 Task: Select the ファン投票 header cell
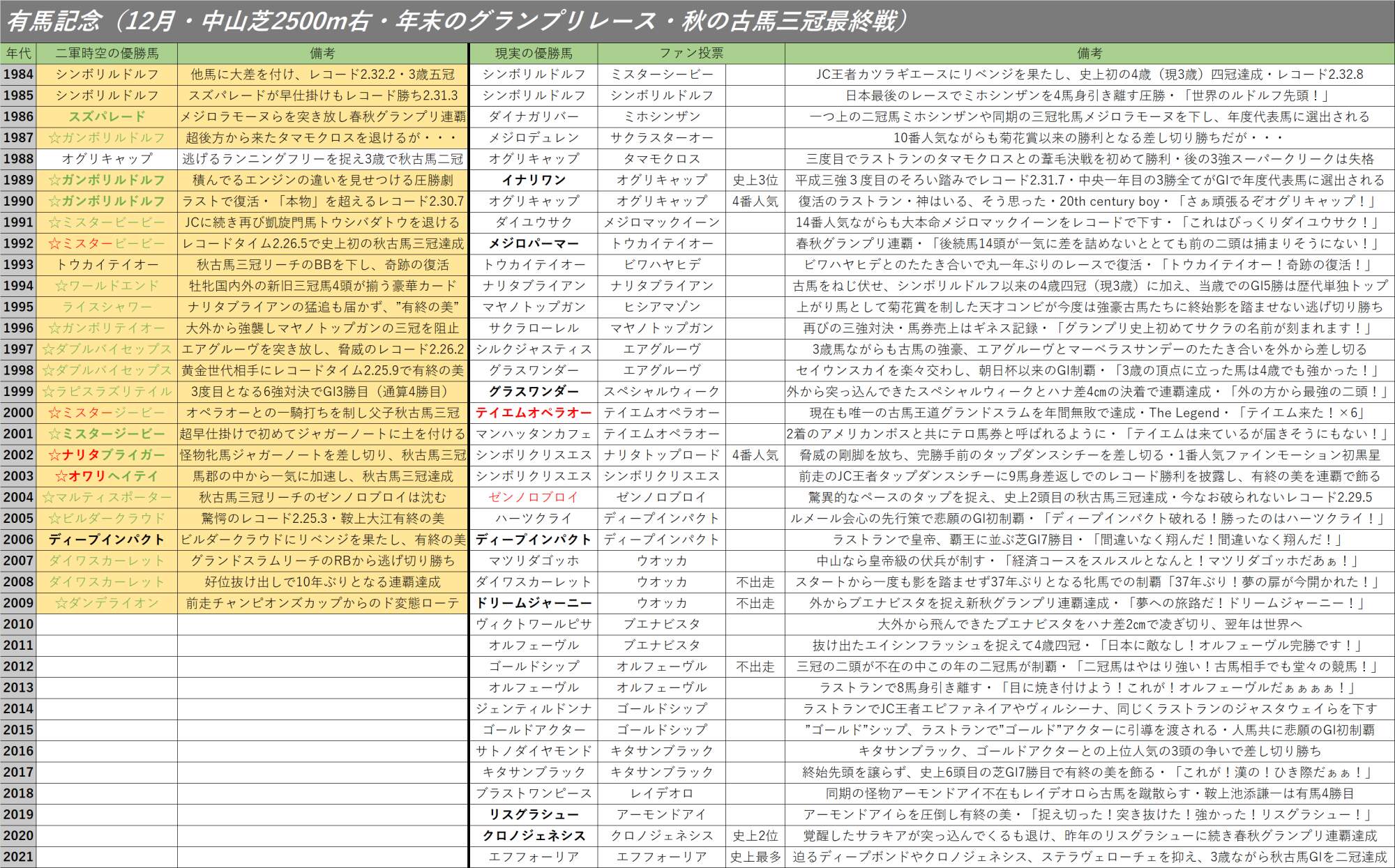[x=691, y=53]
